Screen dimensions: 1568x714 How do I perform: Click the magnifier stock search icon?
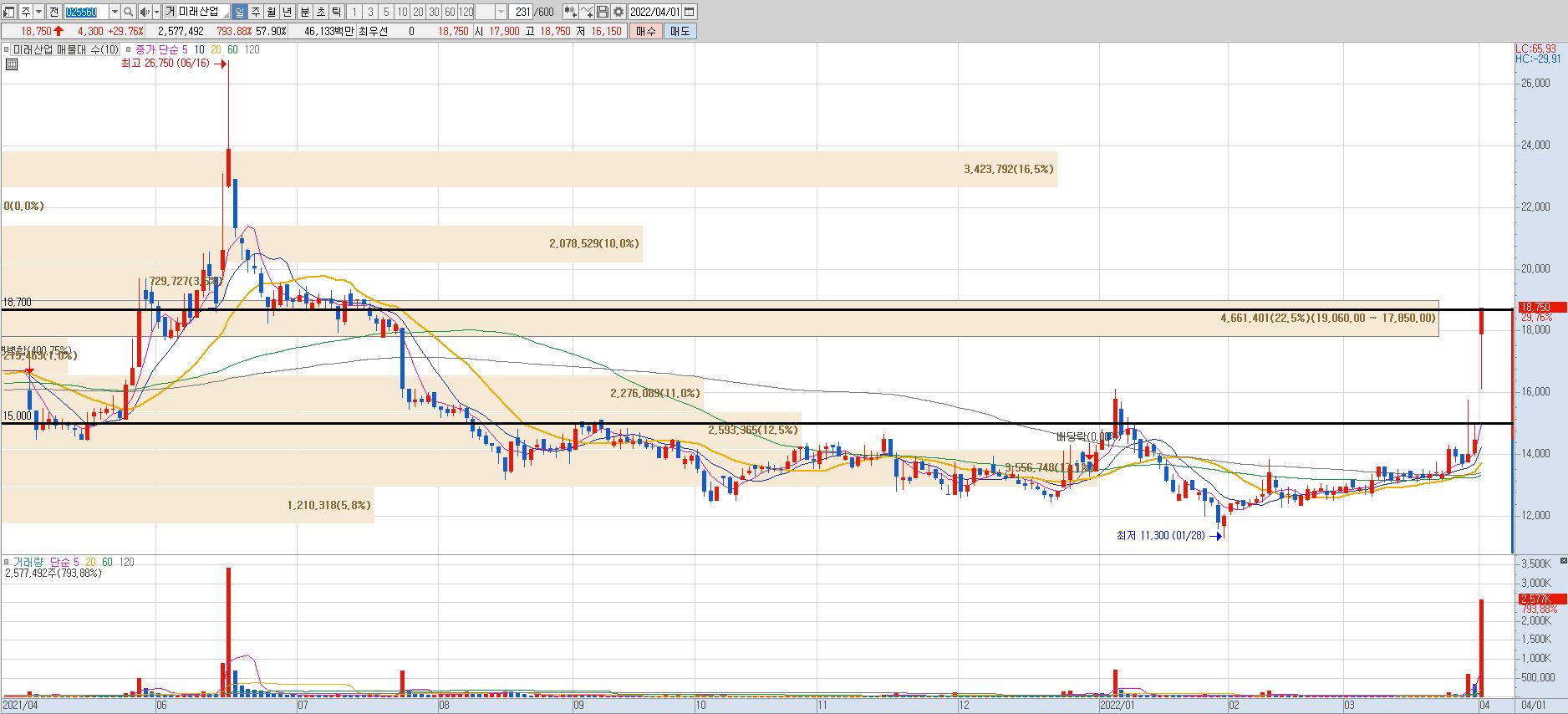tap(128, 12)
